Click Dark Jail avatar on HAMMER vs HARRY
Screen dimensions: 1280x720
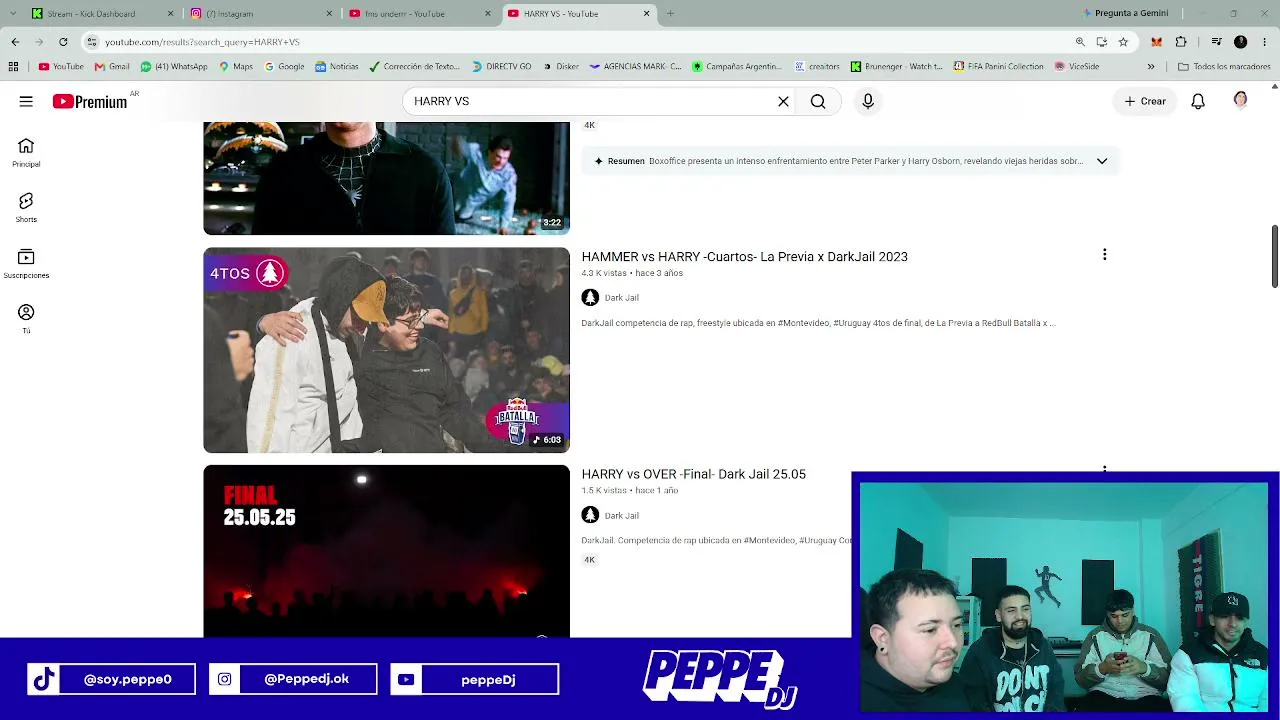pyautogui.click(x=590, y=298)
